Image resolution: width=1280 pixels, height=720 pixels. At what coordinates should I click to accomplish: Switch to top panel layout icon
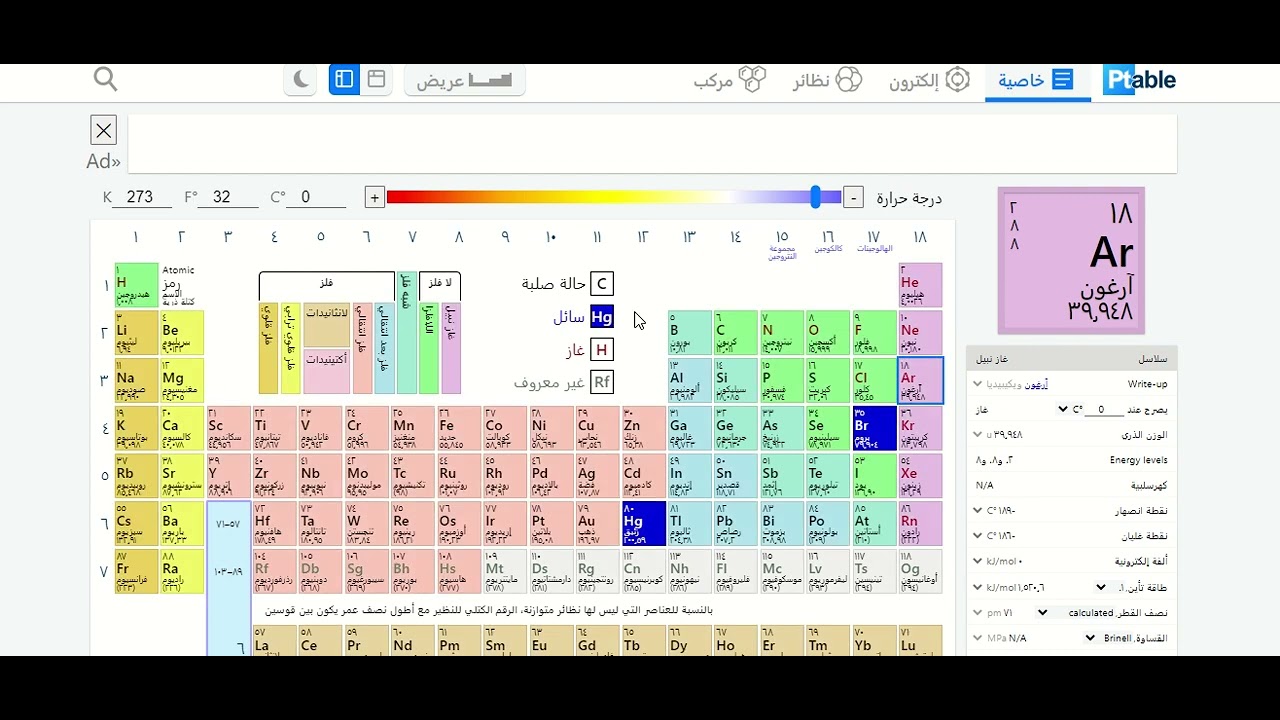coord(377,79)
